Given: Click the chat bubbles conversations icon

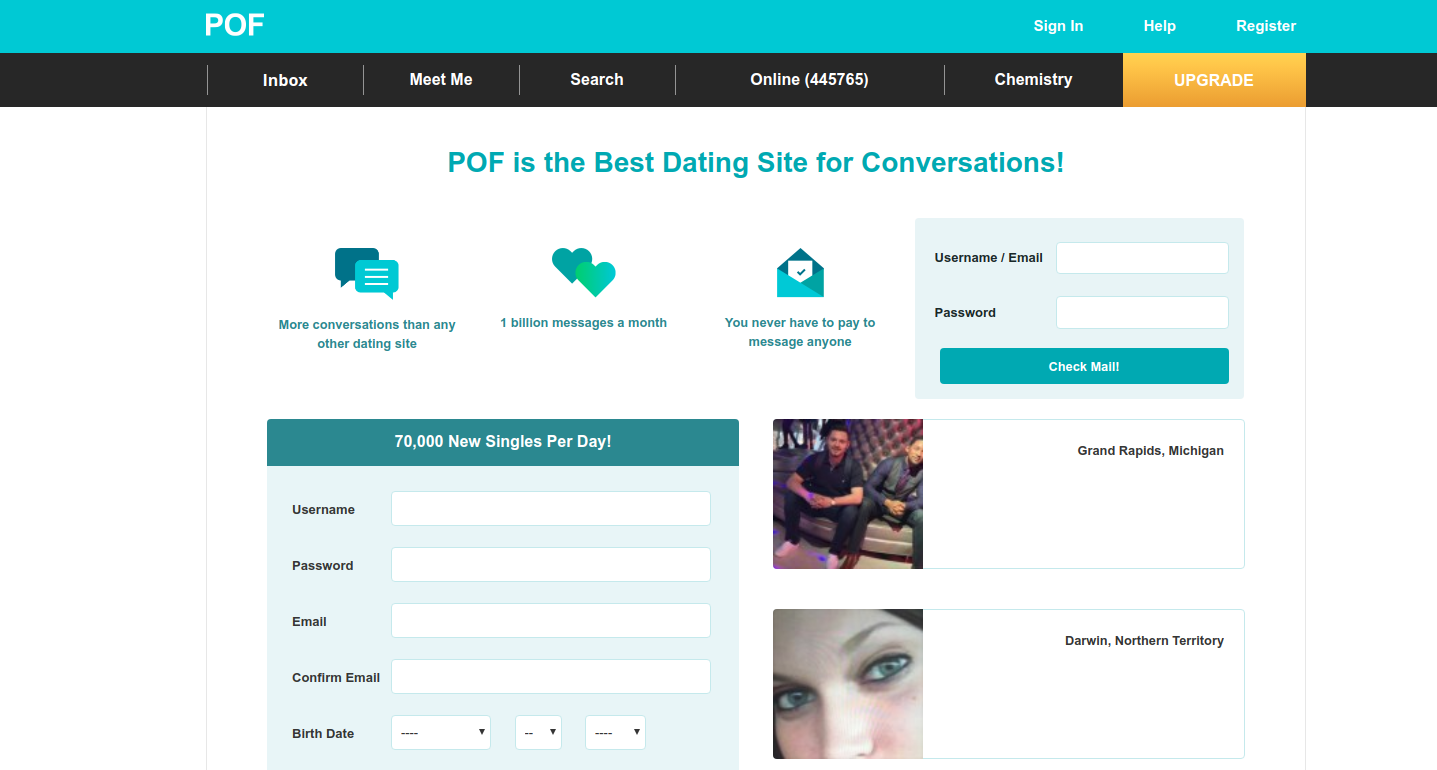Looking at the screenshot, I should [367, 273].
